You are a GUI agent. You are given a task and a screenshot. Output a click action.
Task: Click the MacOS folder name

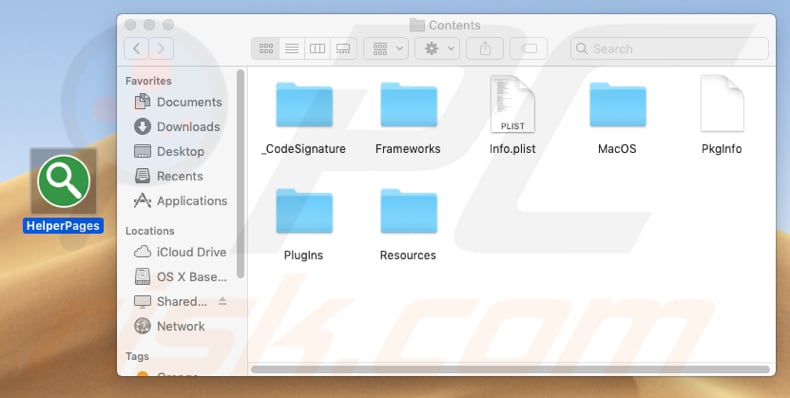tap(617, 149)
